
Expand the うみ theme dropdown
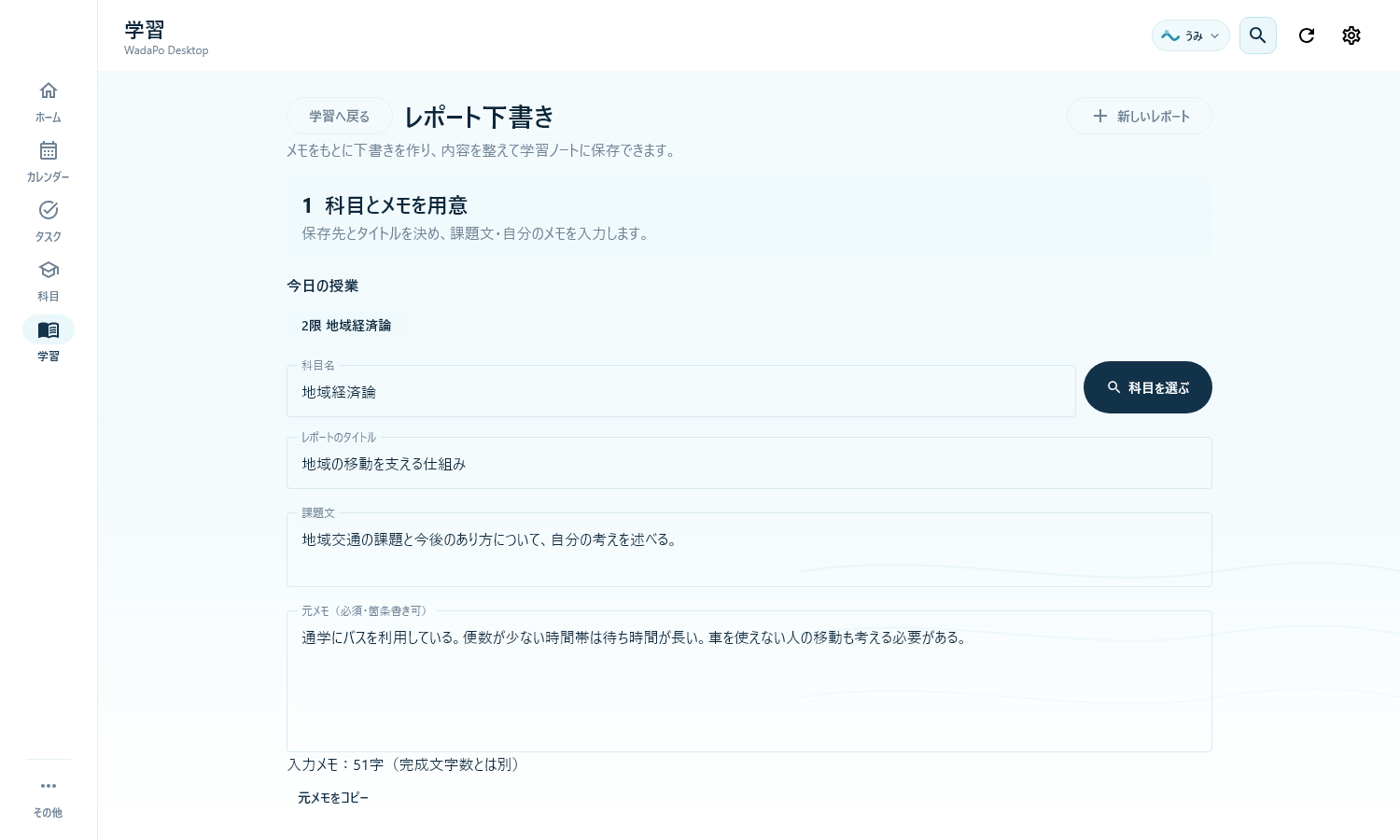click(x=1191, y=35)
